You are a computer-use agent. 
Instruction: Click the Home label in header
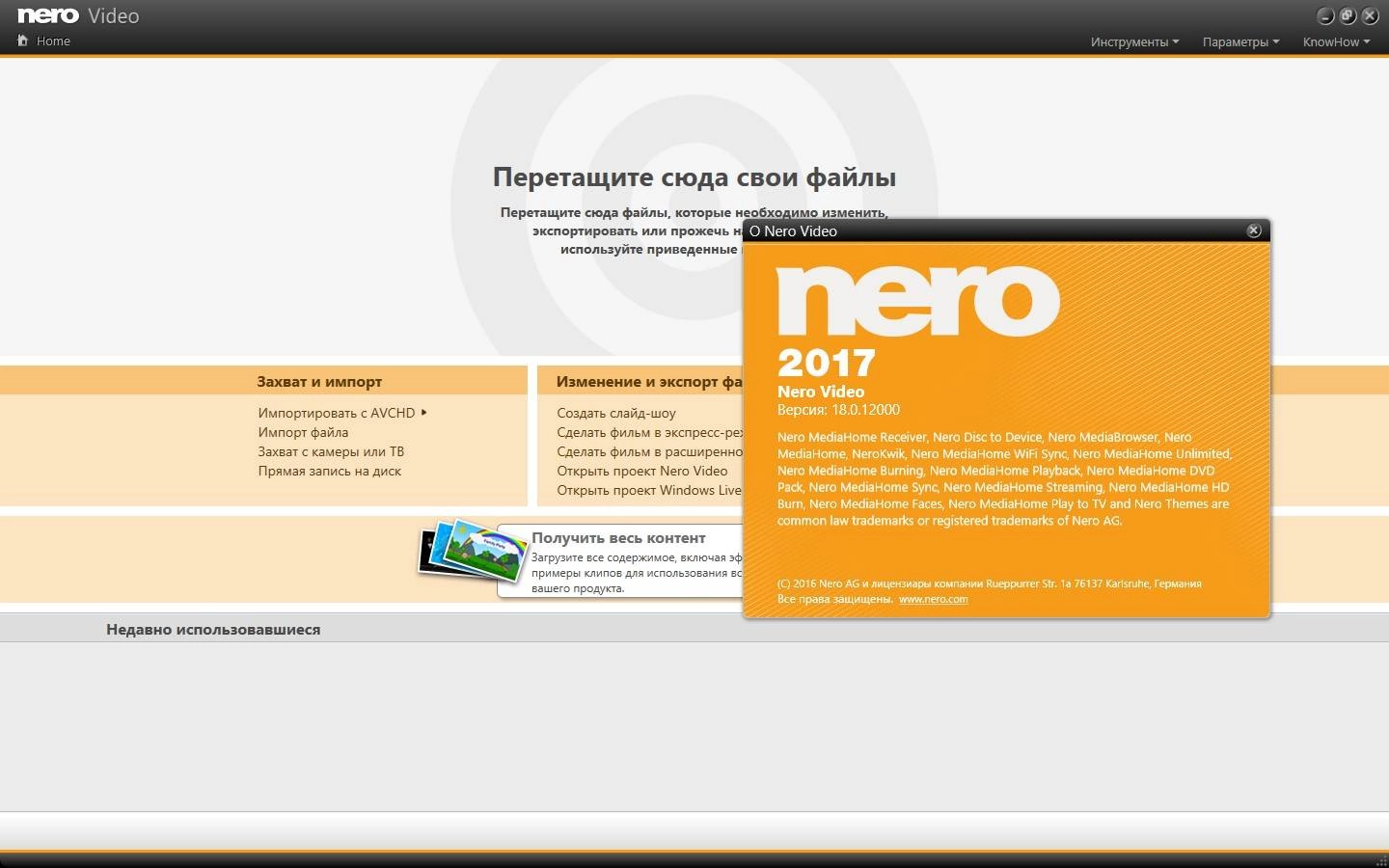tap(53, 41)
